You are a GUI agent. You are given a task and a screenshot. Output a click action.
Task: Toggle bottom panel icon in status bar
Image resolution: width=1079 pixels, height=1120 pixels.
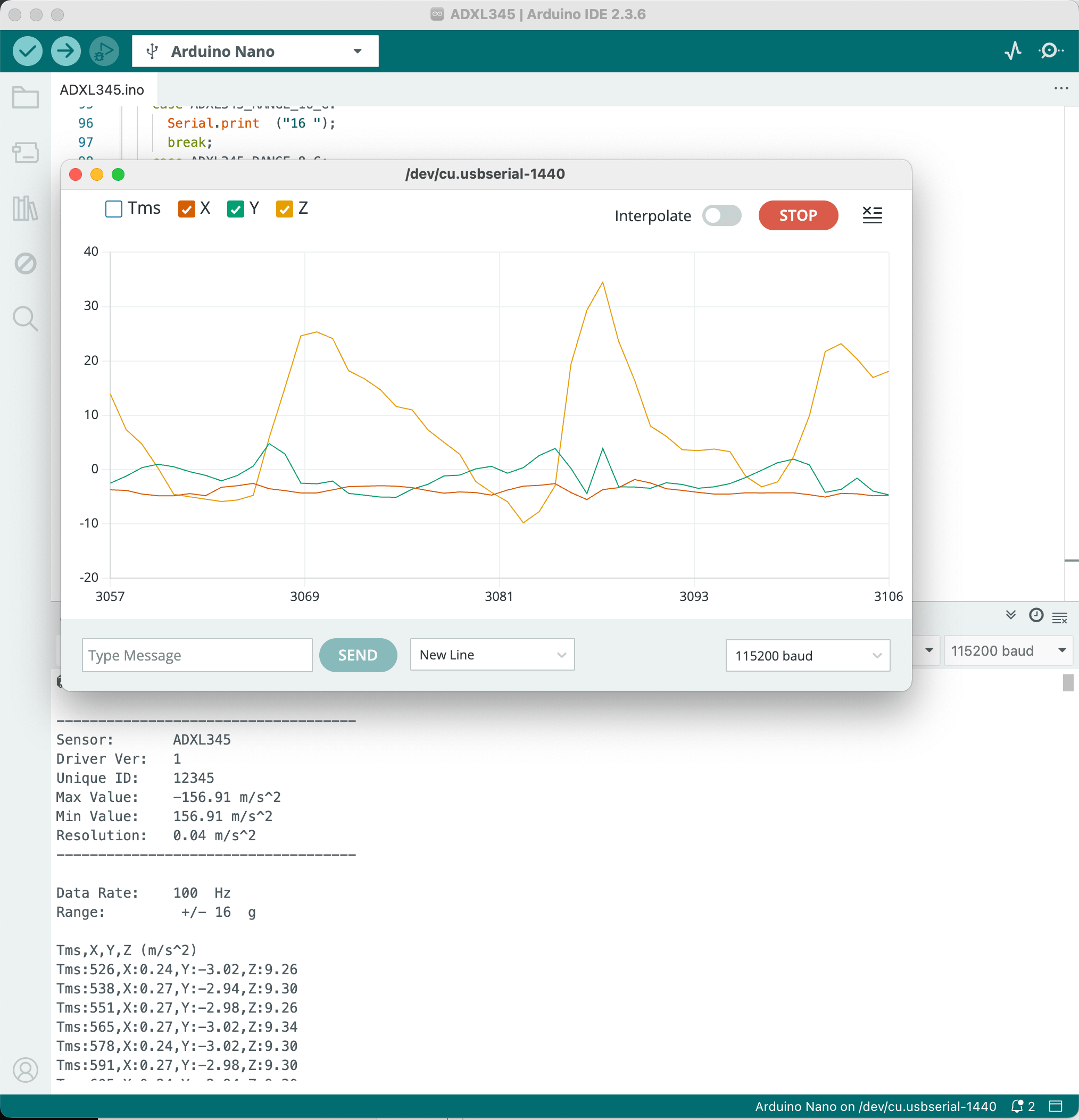1056,1106
